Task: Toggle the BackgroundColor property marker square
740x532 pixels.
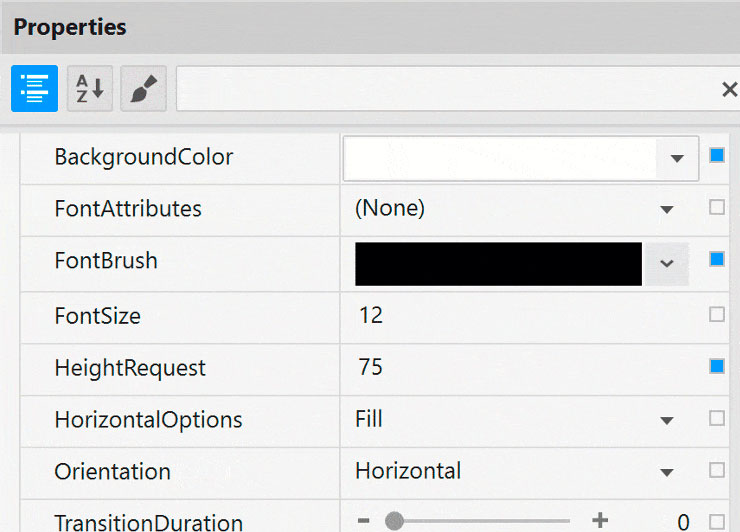Action: pos(716,156)
